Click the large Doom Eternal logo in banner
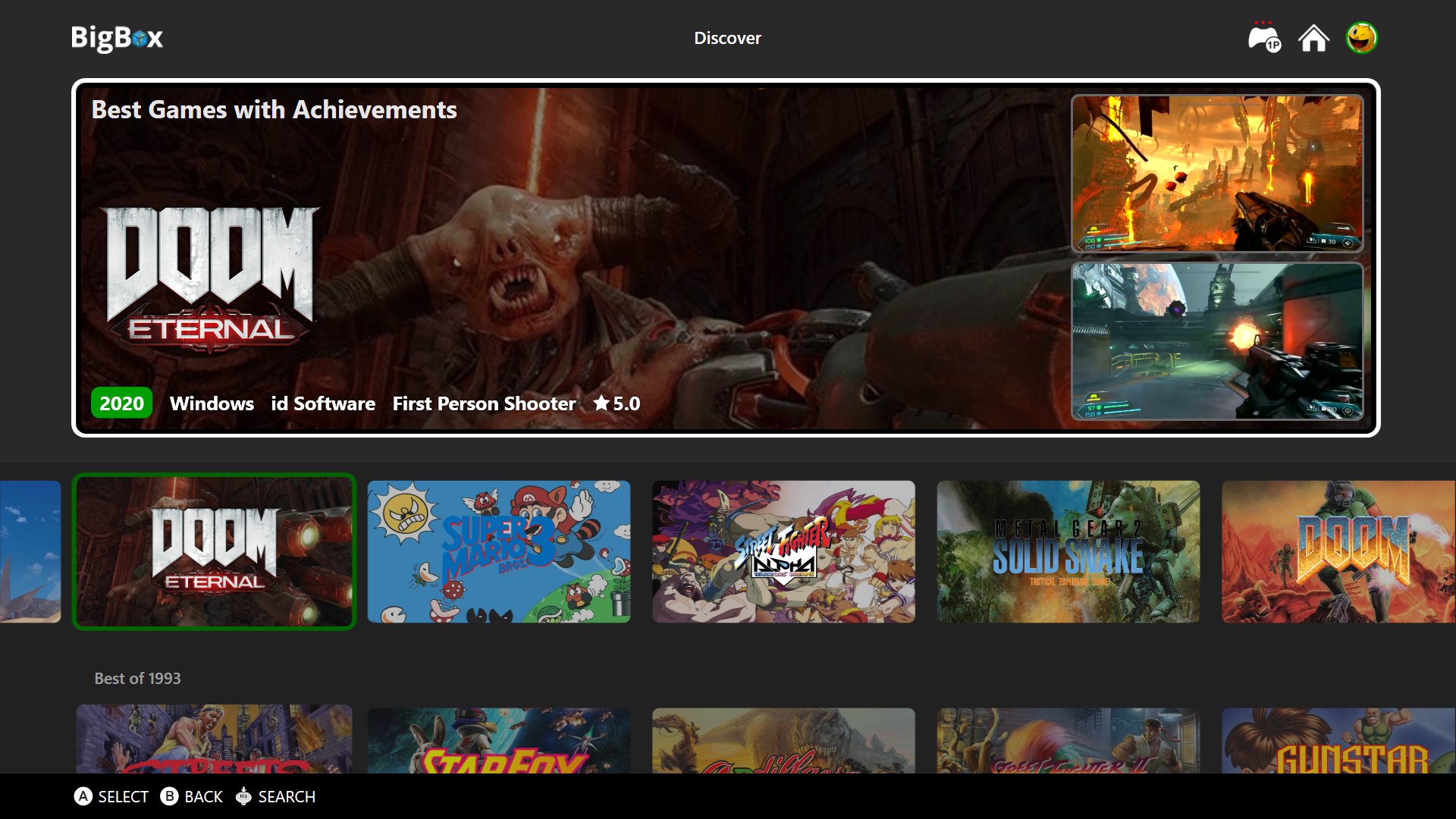The height and width of the screenshot is (819, 1456). coord(210,279)
